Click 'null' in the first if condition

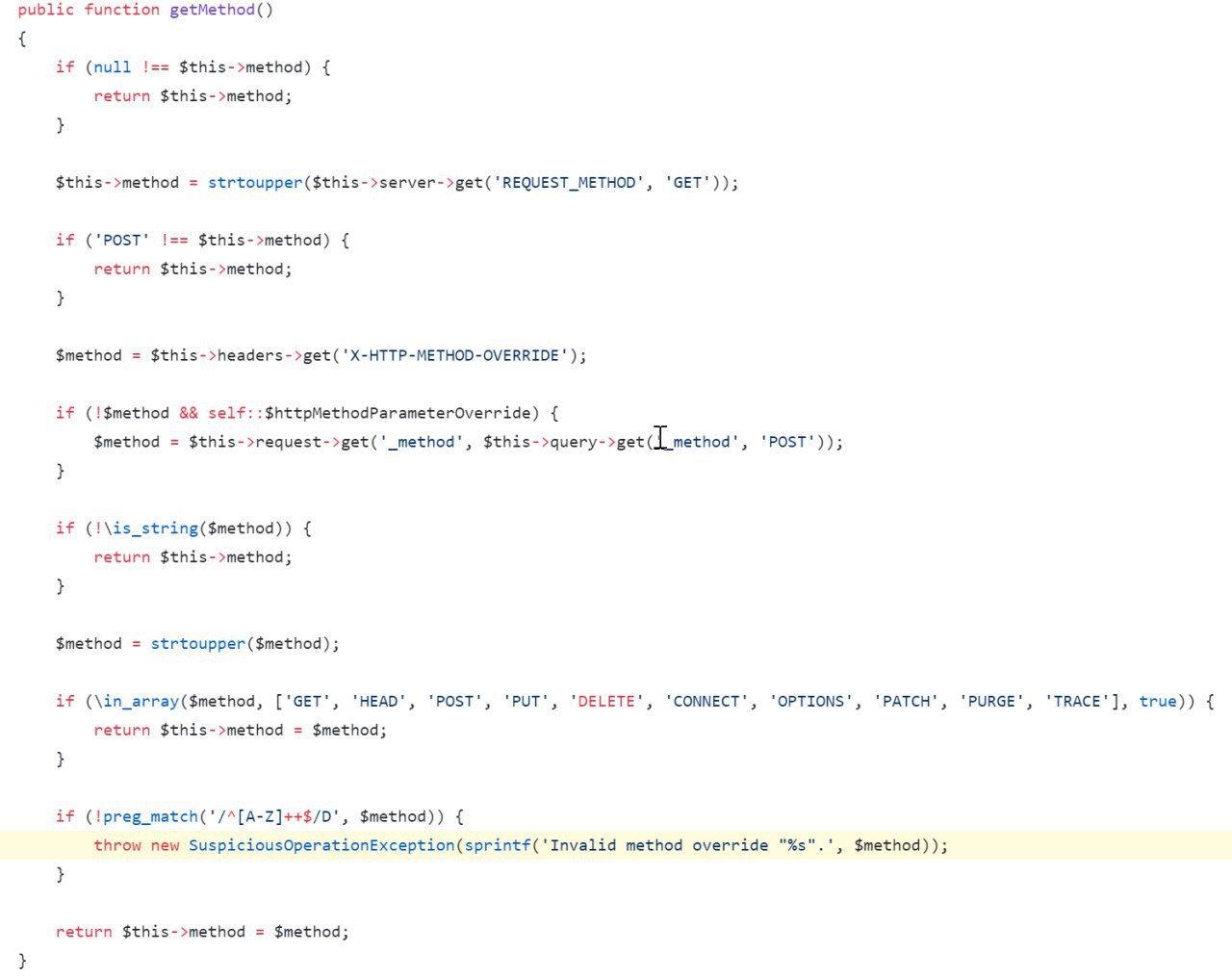coord(113,67)
